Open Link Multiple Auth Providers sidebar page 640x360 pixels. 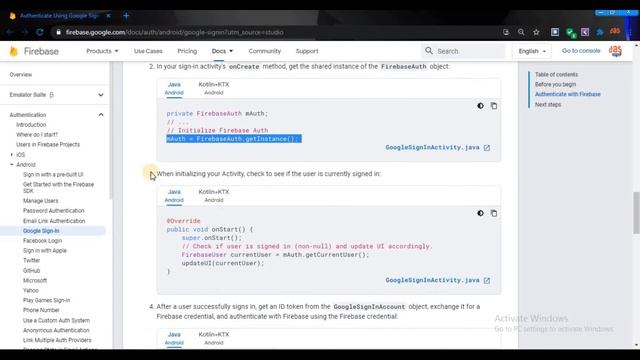click(x=57, y=340)
